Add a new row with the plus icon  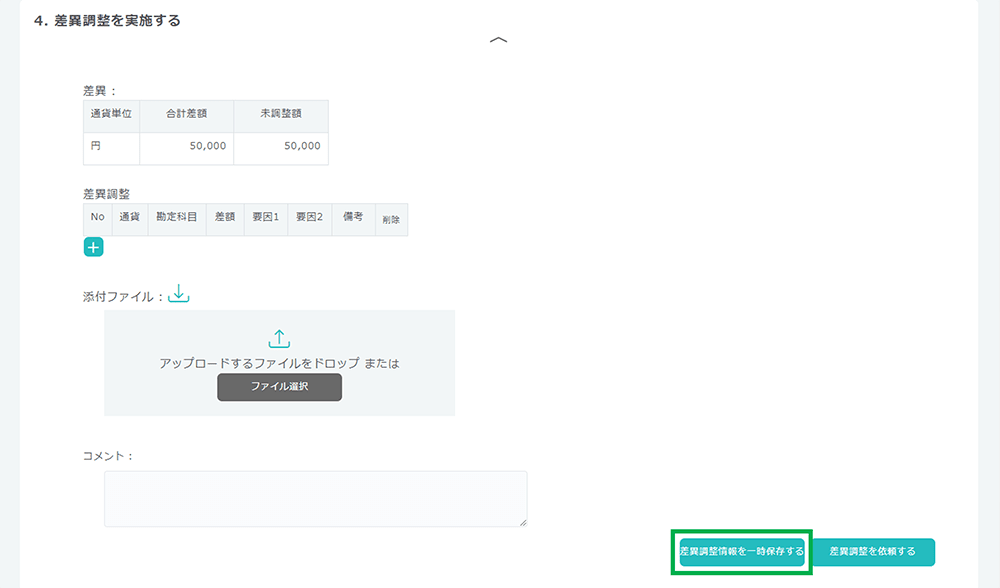(93, 247)
